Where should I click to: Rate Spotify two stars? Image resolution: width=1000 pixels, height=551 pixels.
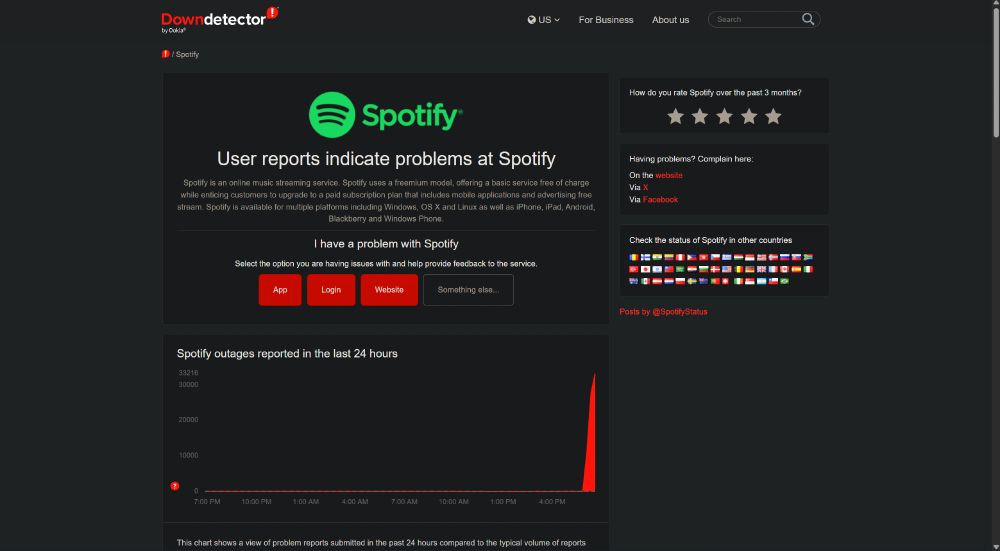tap(700, 116)
